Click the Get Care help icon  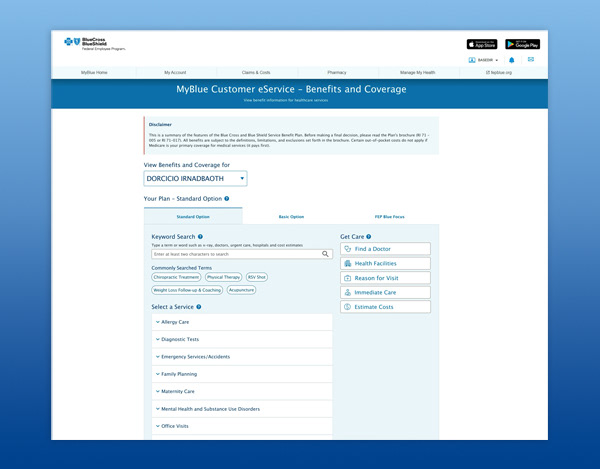click(368, 237)
